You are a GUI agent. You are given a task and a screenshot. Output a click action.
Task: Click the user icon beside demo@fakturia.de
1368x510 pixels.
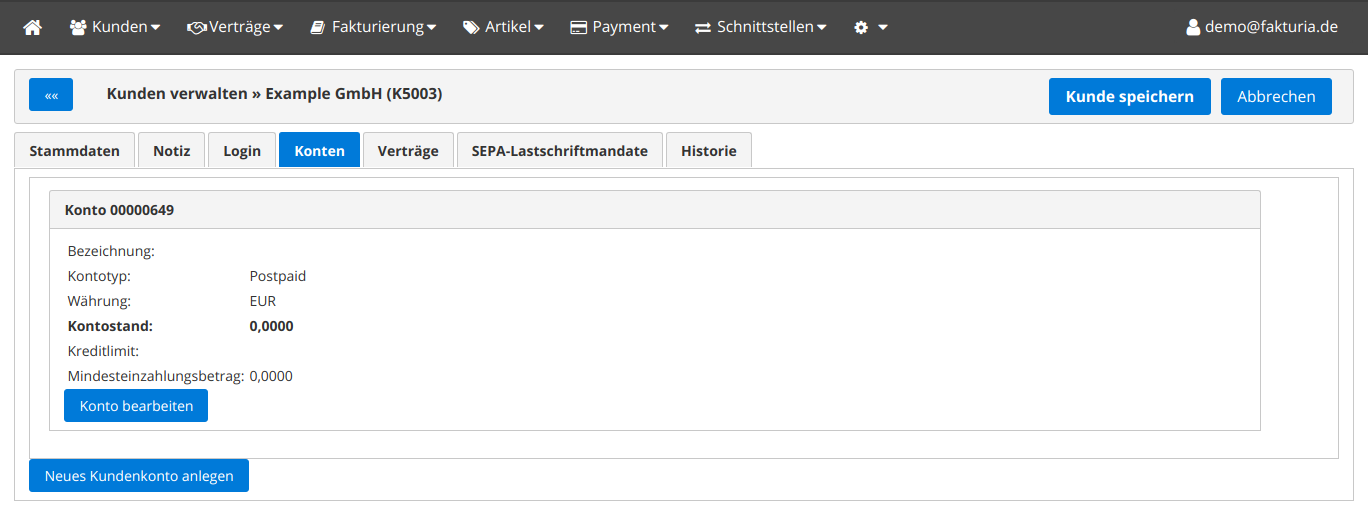(x=1192, y=27)
